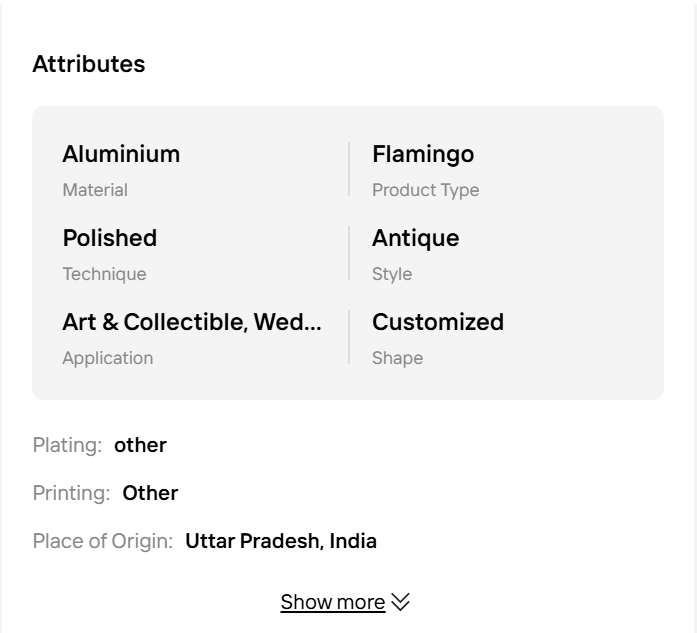Screen dimensions: 697x633
Task: Click the Show more link
Action: [x=332, y=602]
